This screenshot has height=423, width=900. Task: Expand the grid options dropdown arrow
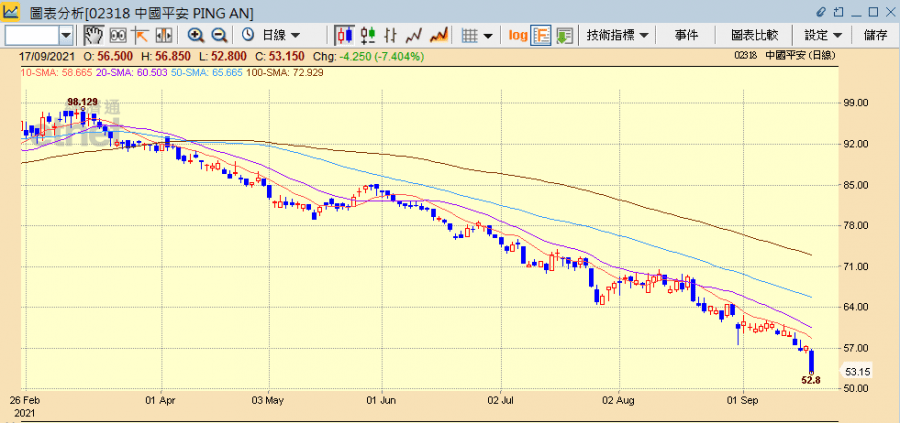[488, 35]
